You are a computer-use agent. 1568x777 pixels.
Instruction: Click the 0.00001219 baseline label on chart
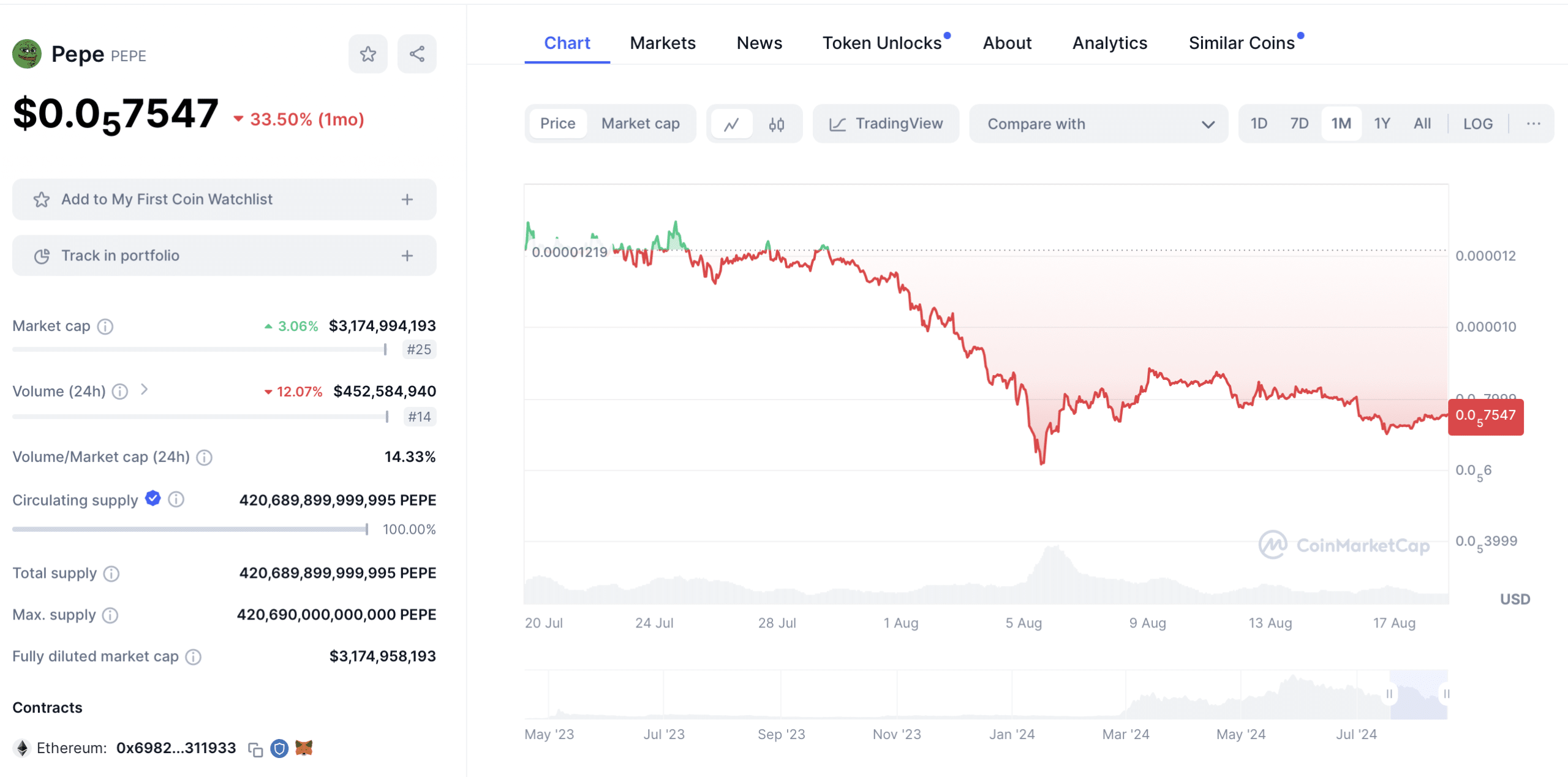(570, 252)
